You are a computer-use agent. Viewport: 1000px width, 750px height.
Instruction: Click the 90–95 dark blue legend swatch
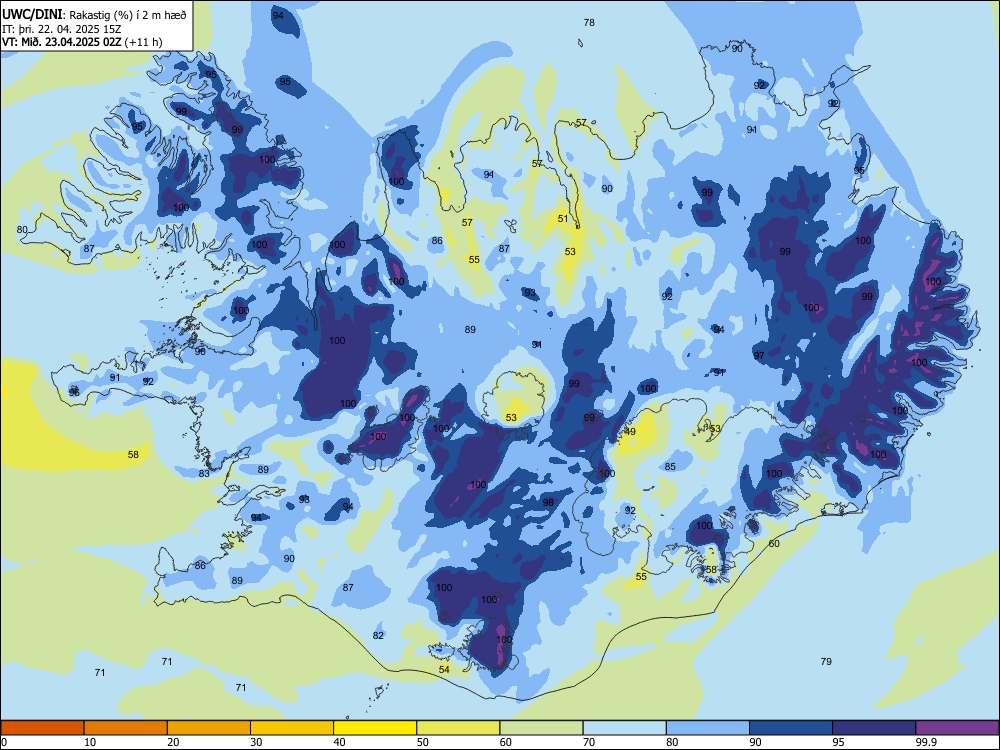point(791,728)
